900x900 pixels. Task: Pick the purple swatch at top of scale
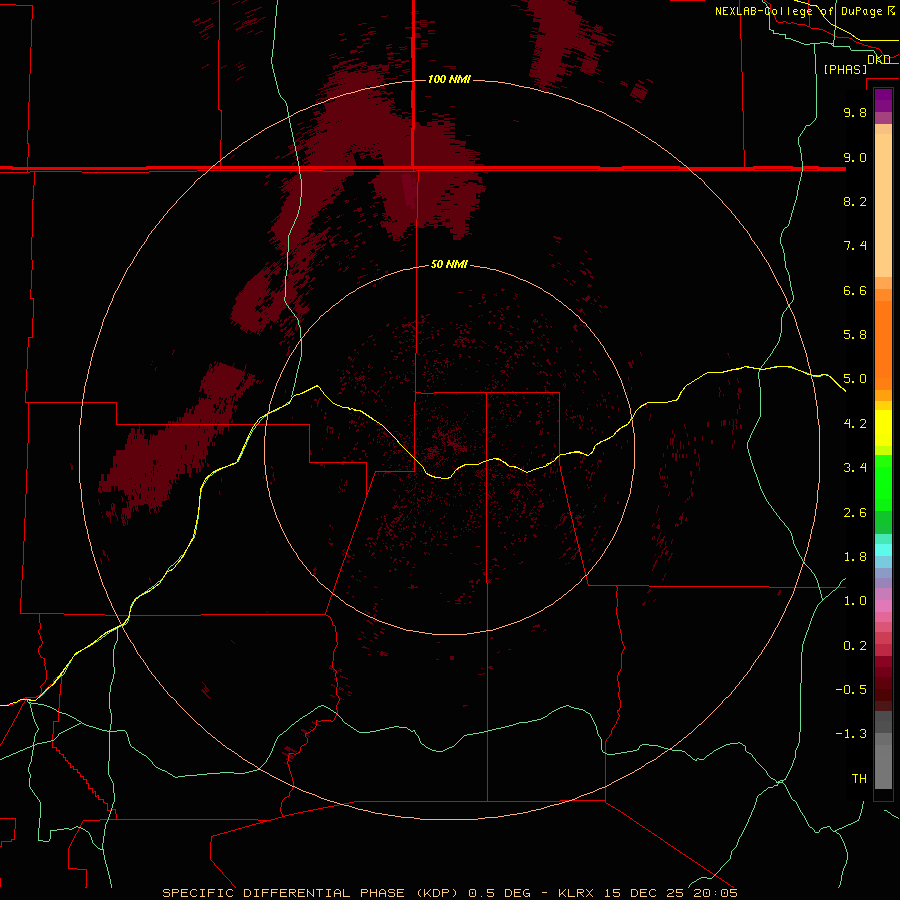point(883,100)
